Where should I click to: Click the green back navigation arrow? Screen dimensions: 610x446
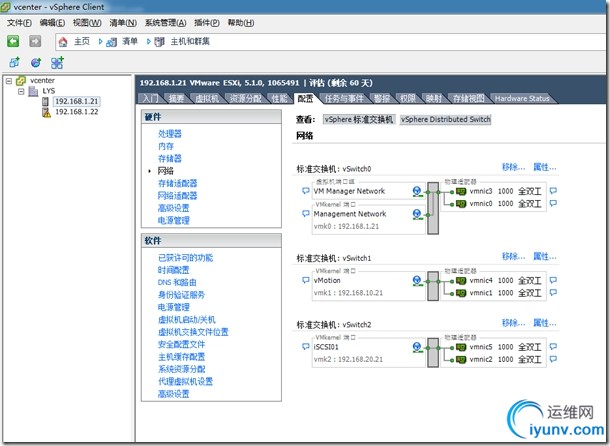click(13, 41)
